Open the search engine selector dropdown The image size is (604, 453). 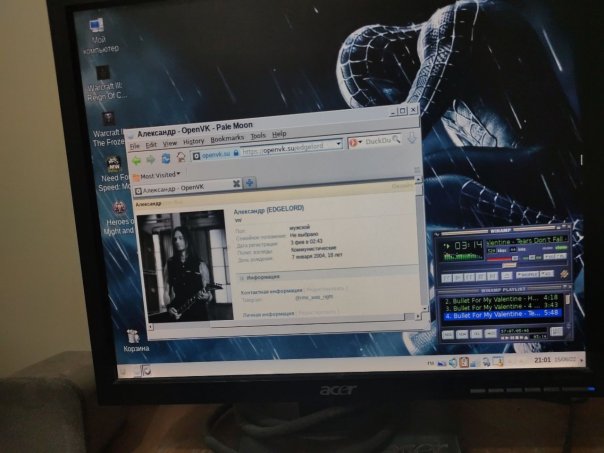[356, 143]
